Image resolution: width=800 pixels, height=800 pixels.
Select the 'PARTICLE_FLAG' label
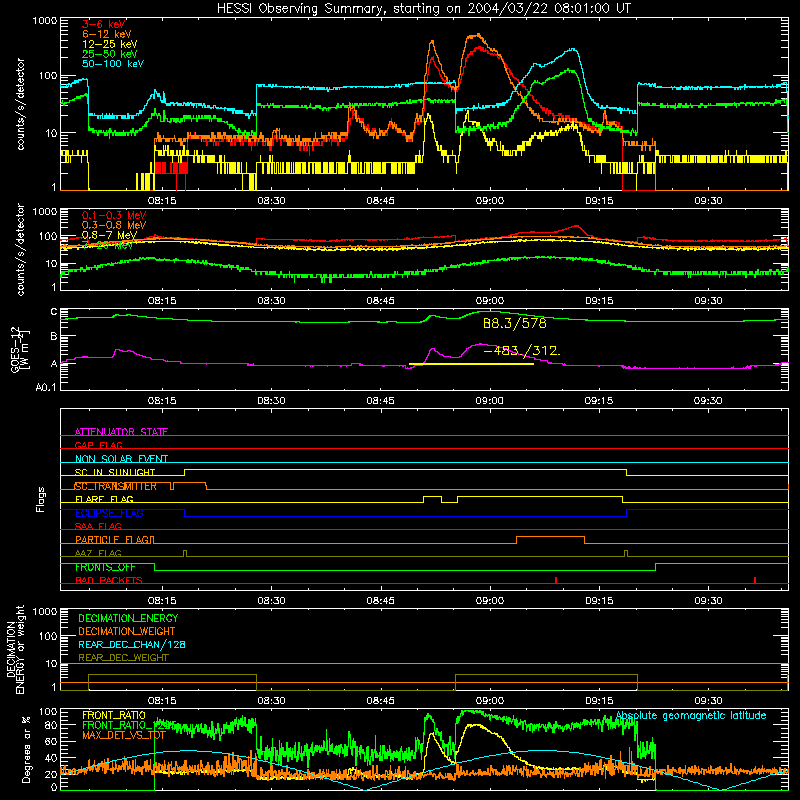click(112, 539)
